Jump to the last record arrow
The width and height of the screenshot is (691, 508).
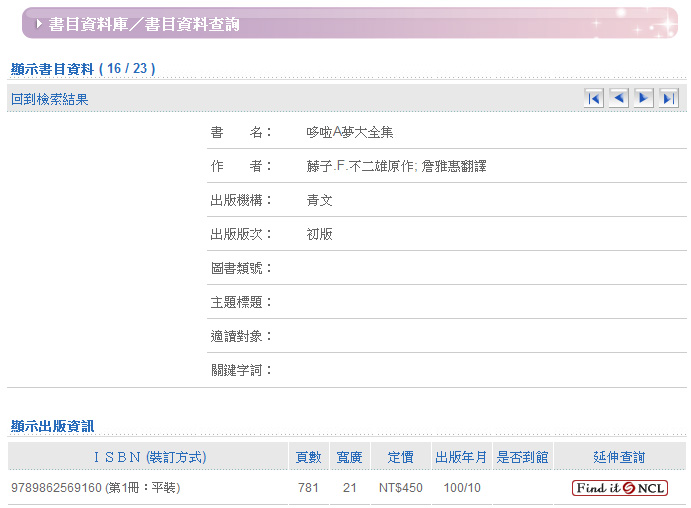(669, 98)
